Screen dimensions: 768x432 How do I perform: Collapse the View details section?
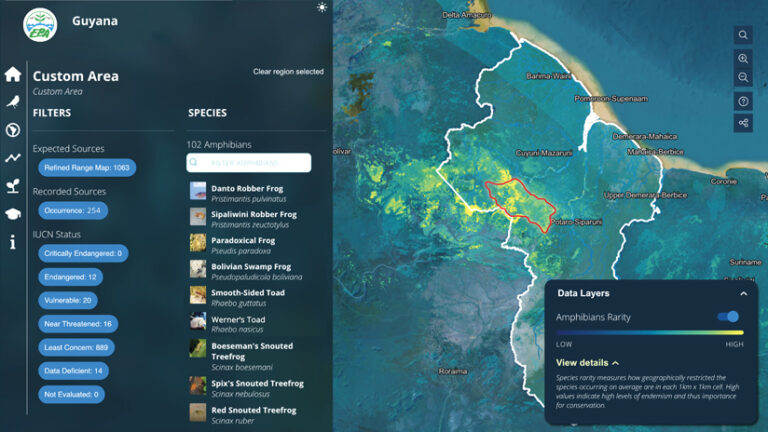pyautogui.click(x=587, y=363)
